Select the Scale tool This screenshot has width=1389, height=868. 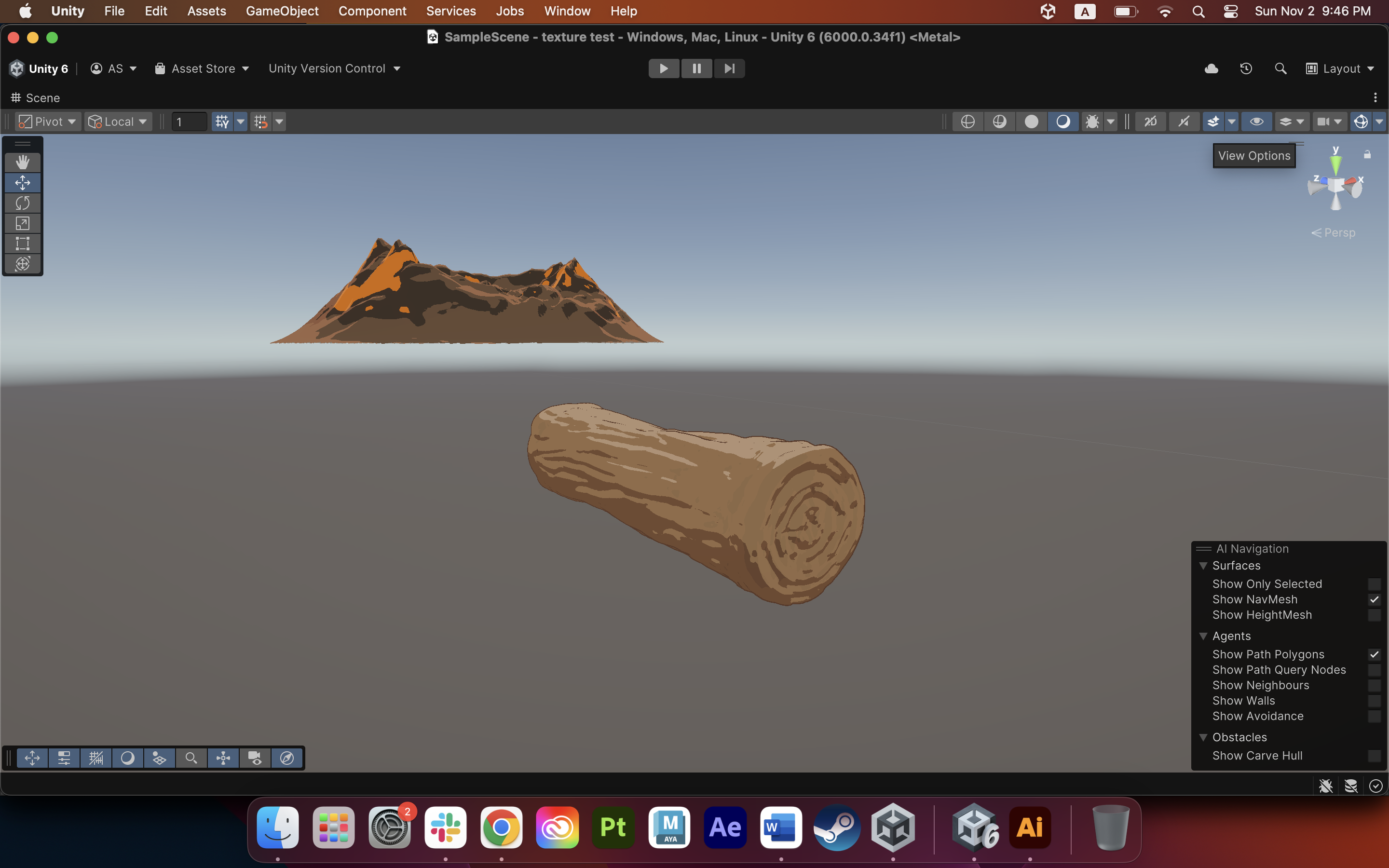point(22,223)
